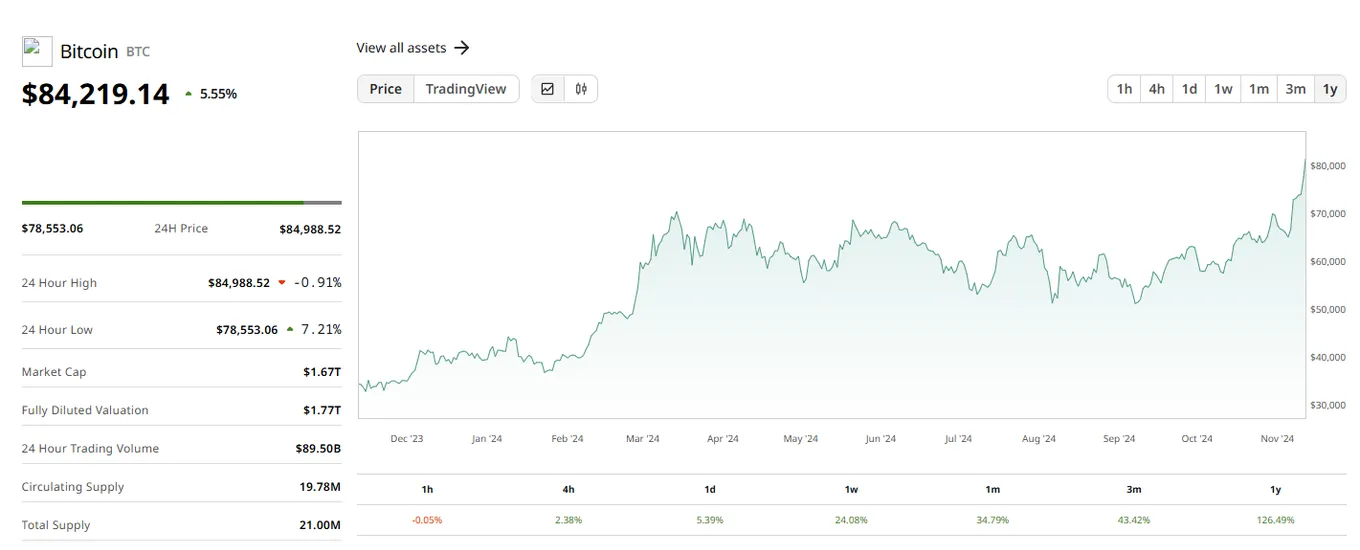Click the 24 Hour Low label
Image resolution: width=1360 pixels, height=550 pixels.
(57, 330)
